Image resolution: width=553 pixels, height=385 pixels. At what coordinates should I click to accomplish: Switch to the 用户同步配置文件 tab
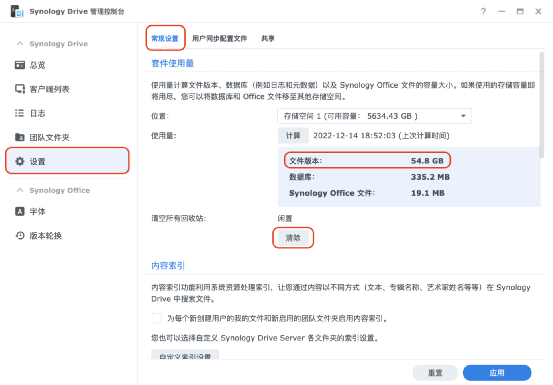[x=219, y=38]
